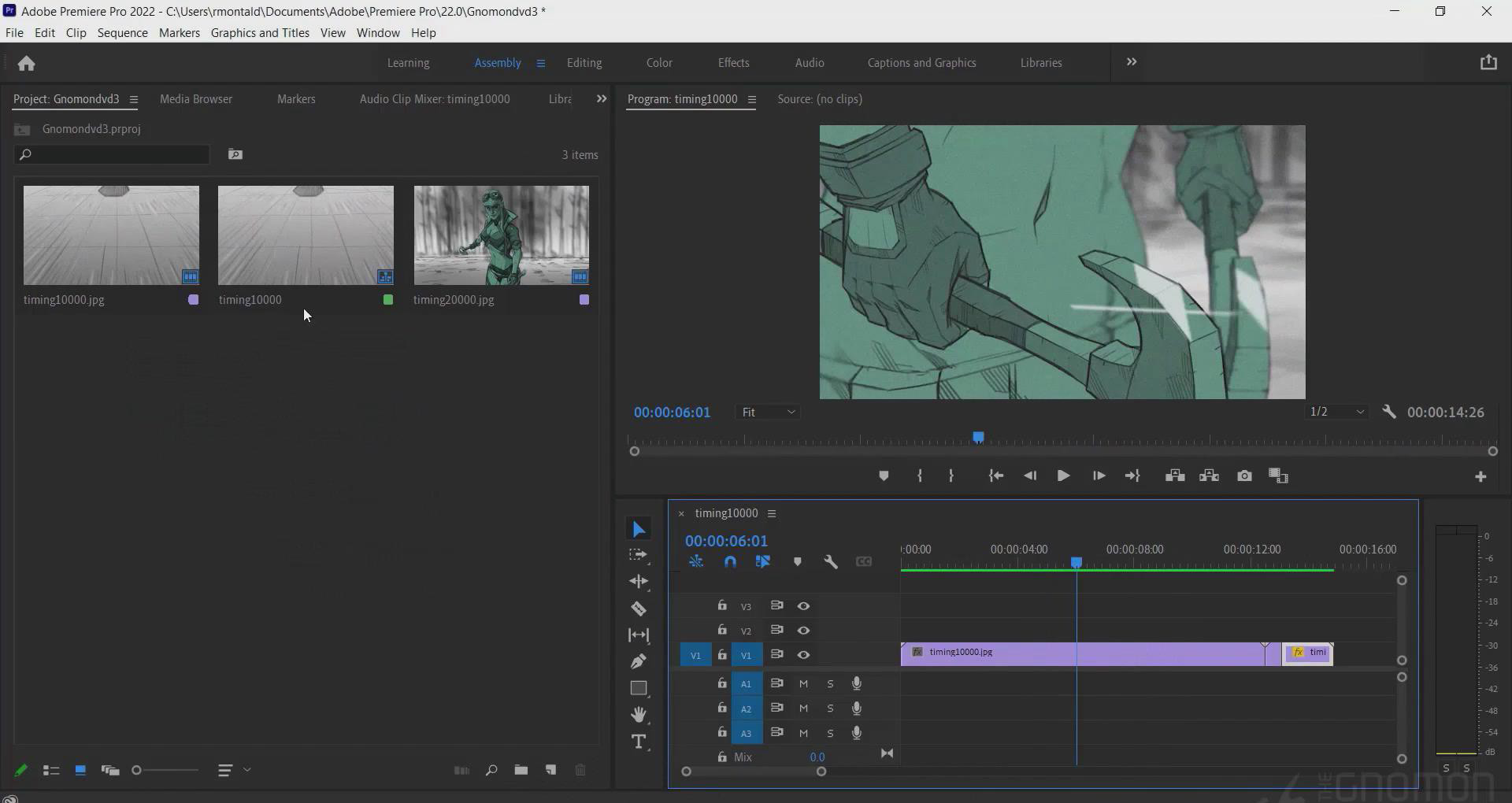Viewport: 1512px width, 803px height.
Task: Open timeline display settings wrench
Action: [x=830, y=561]
